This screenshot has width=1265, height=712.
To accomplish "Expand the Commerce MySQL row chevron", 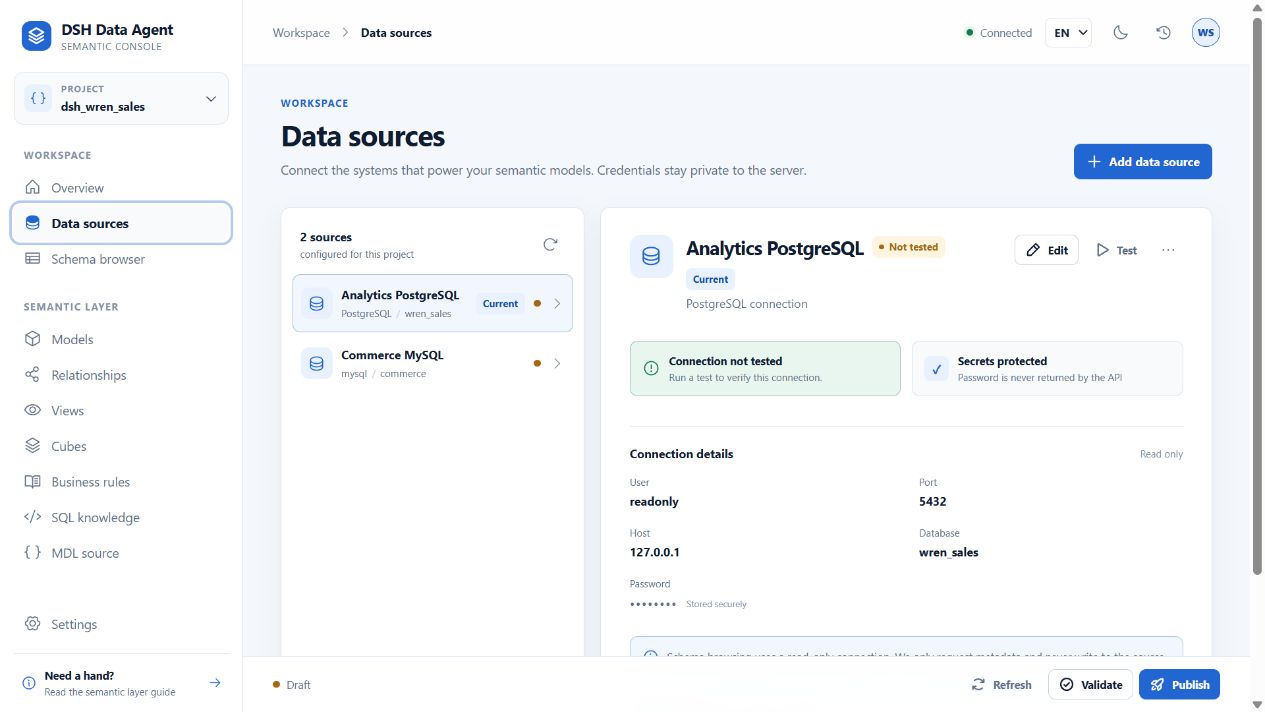I will (x=557, y=363).
